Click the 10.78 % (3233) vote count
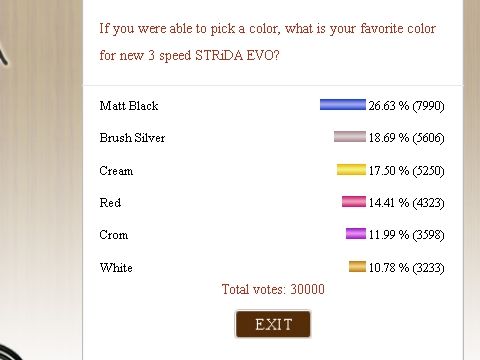 pyautogui.click(x=406, y=268)
